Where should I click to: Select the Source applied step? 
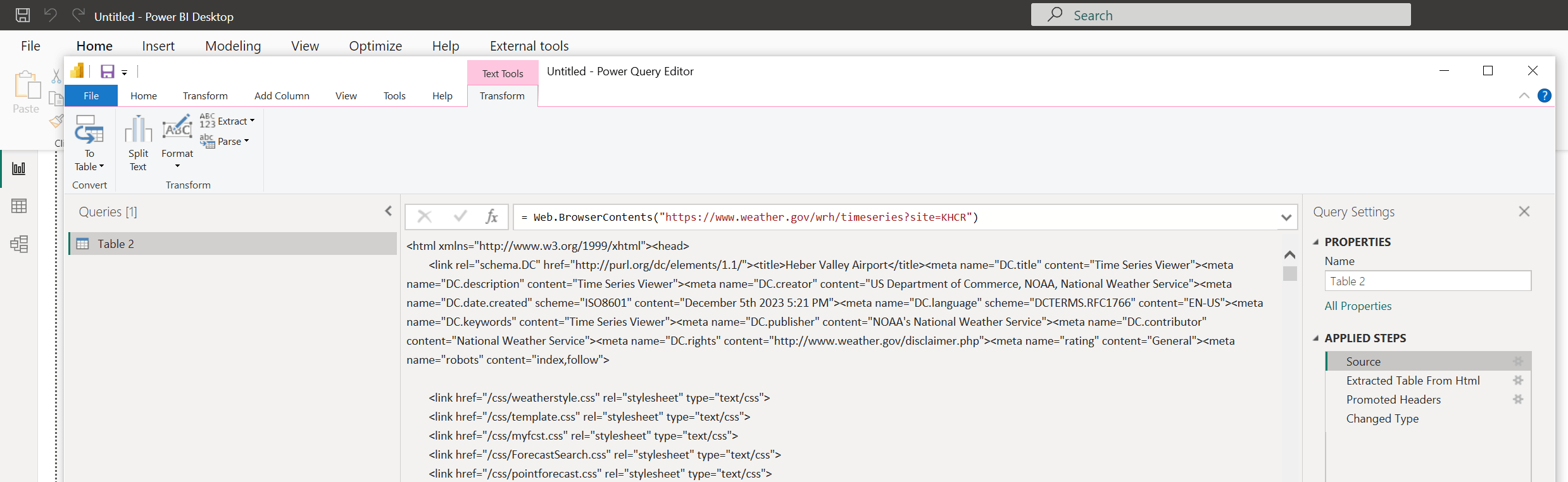[x=1428, y=361]
